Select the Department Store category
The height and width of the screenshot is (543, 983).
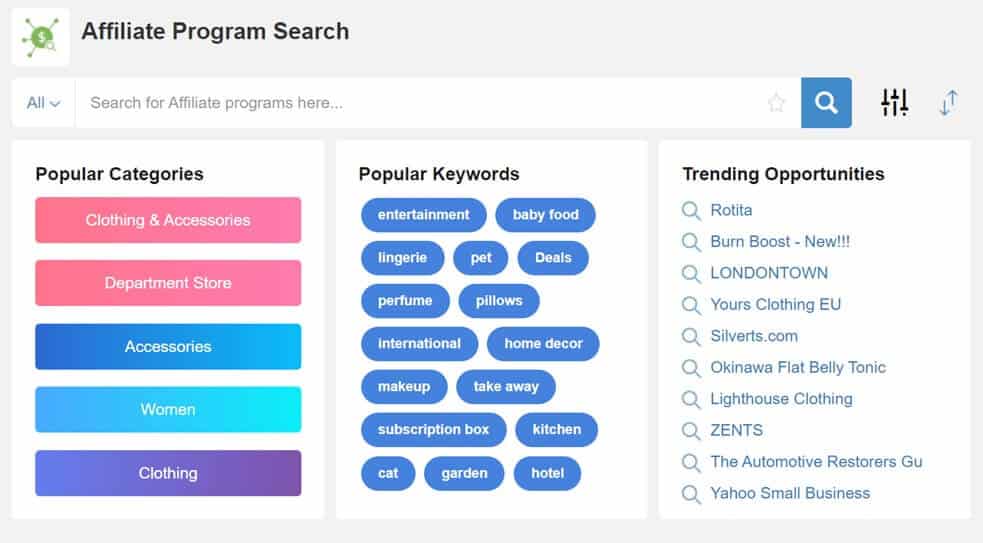click(x=168, y=283)
